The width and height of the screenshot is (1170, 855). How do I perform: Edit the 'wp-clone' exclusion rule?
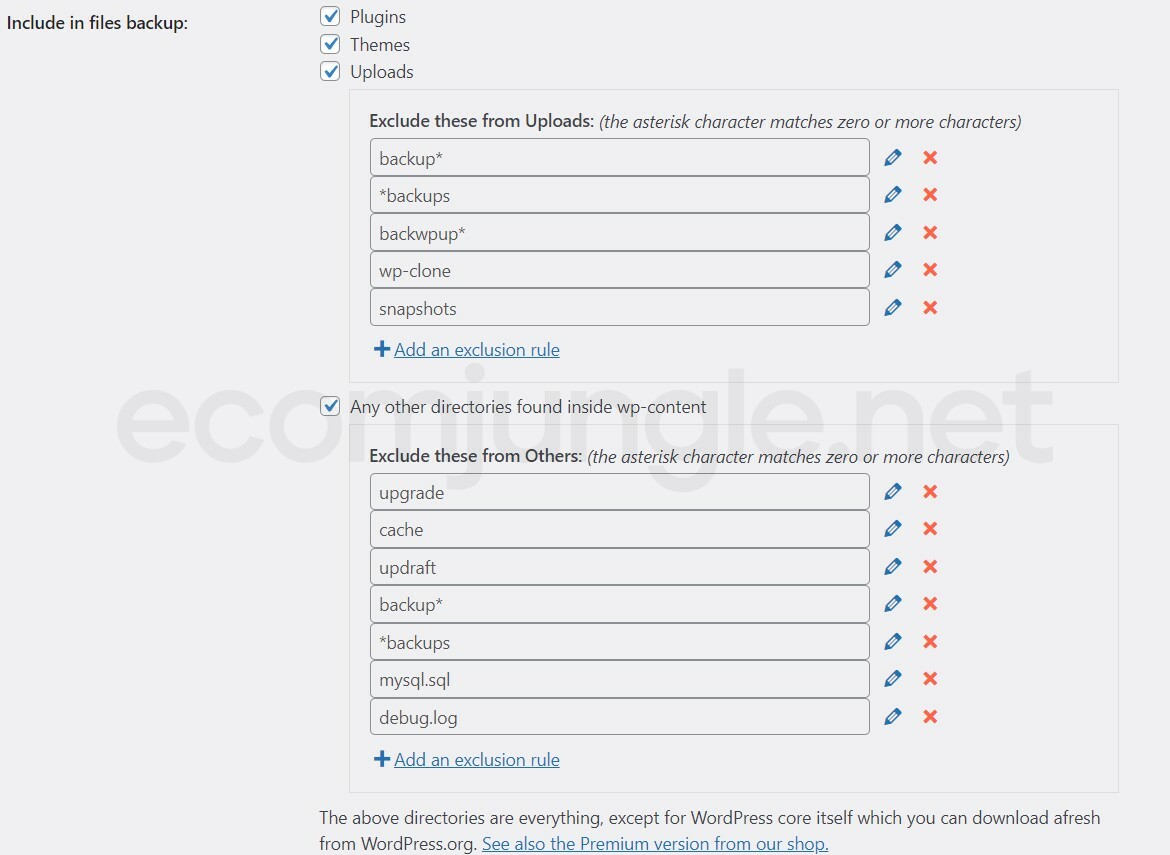[x=893, y=269]
